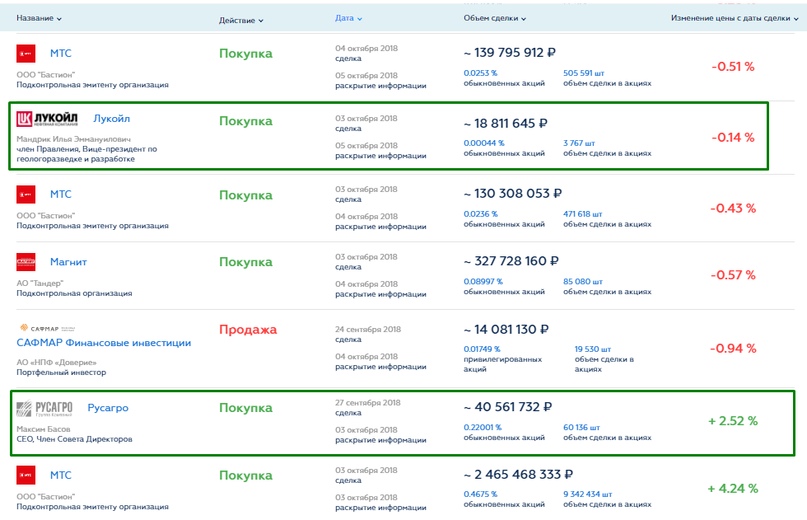
Task: Click share count 471 618 шт
Action: click(583, 214)
